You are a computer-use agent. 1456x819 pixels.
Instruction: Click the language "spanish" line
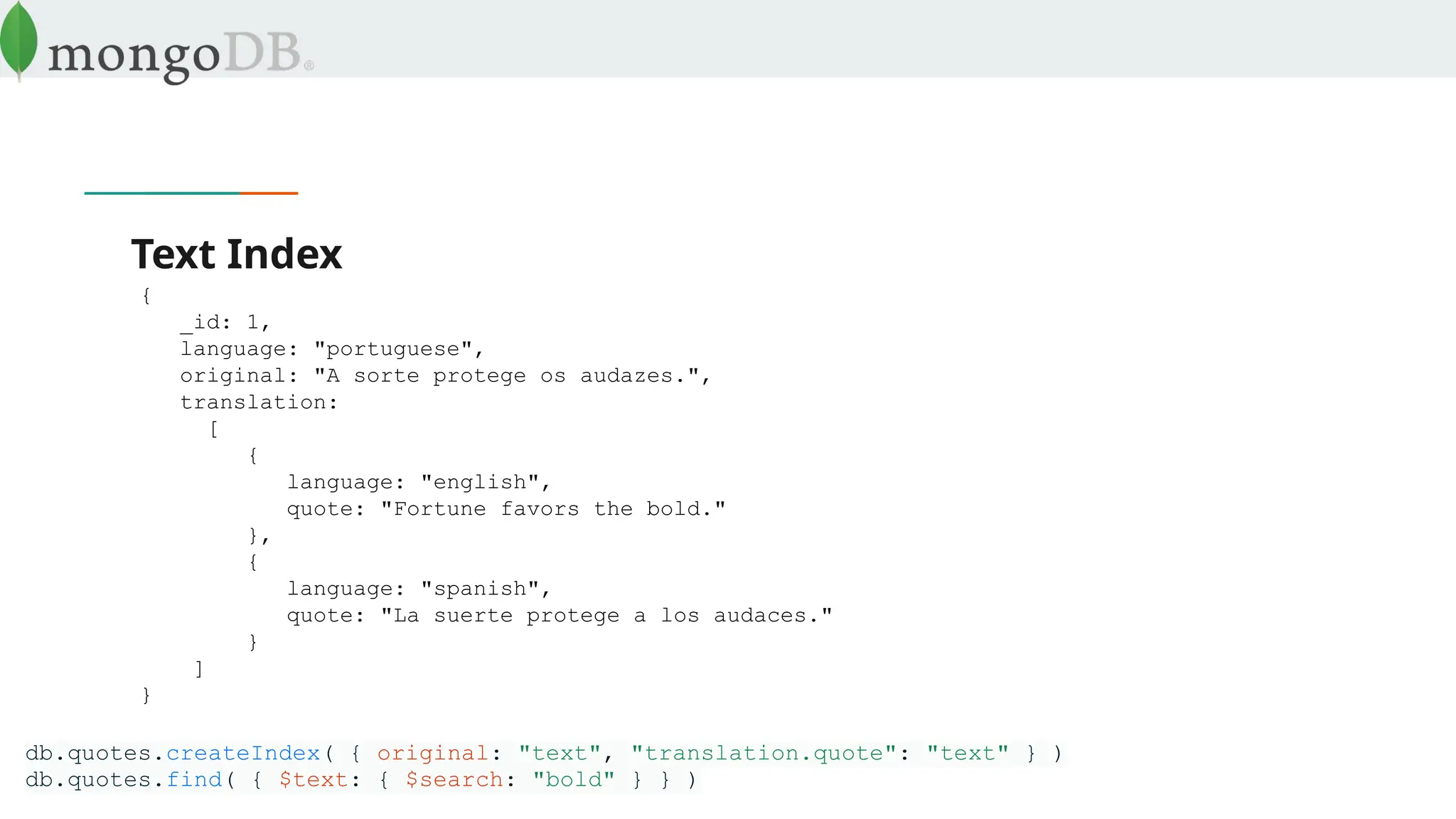419,589
